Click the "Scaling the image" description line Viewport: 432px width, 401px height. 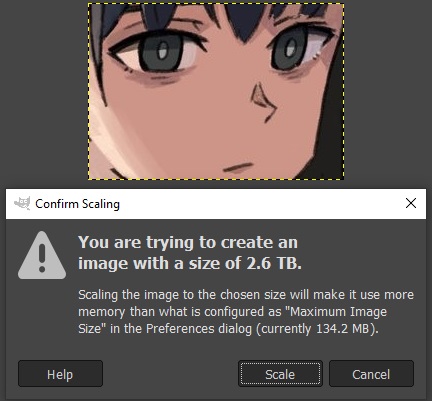pyautogui.click(x=246, y=295)
